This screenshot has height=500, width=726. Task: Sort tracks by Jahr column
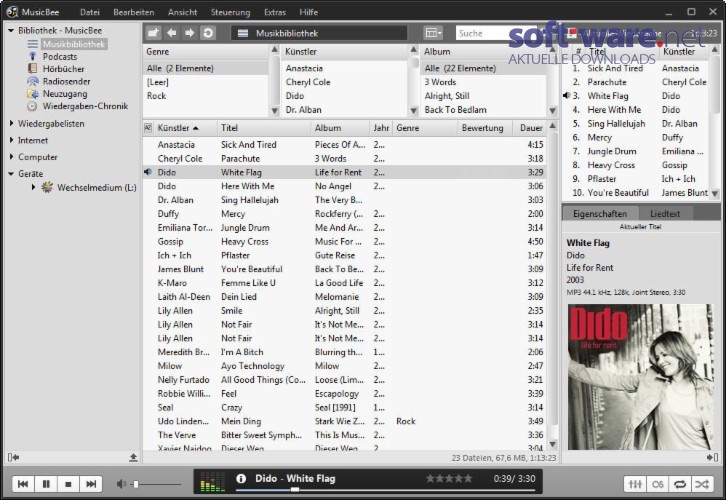[x=381, y=128]
